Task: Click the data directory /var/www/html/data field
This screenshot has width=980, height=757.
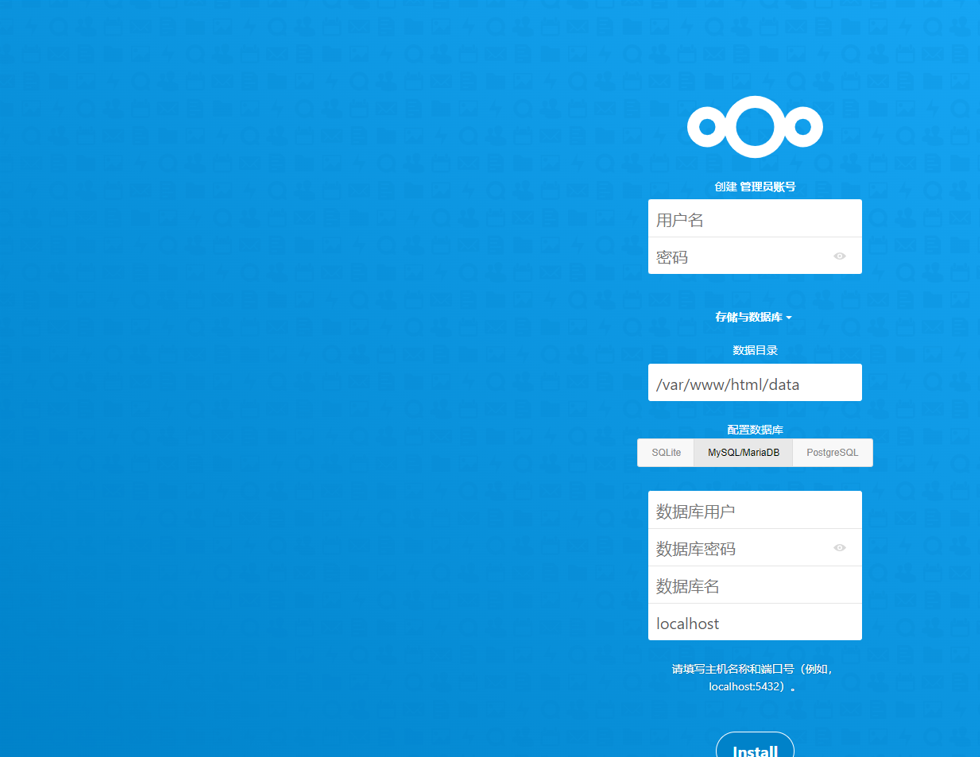Action: tap(754, 383)
